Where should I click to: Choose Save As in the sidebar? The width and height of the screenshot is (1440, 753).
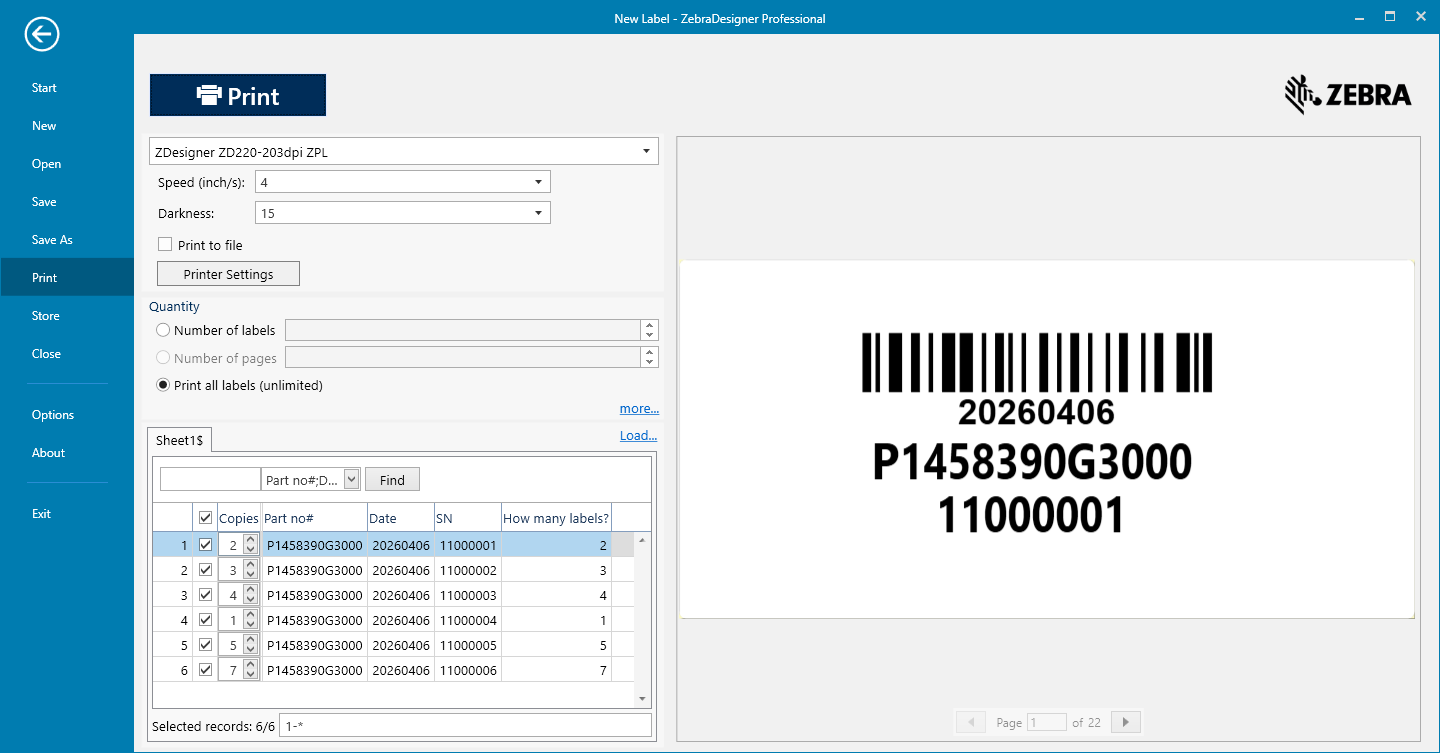[52, 240]
